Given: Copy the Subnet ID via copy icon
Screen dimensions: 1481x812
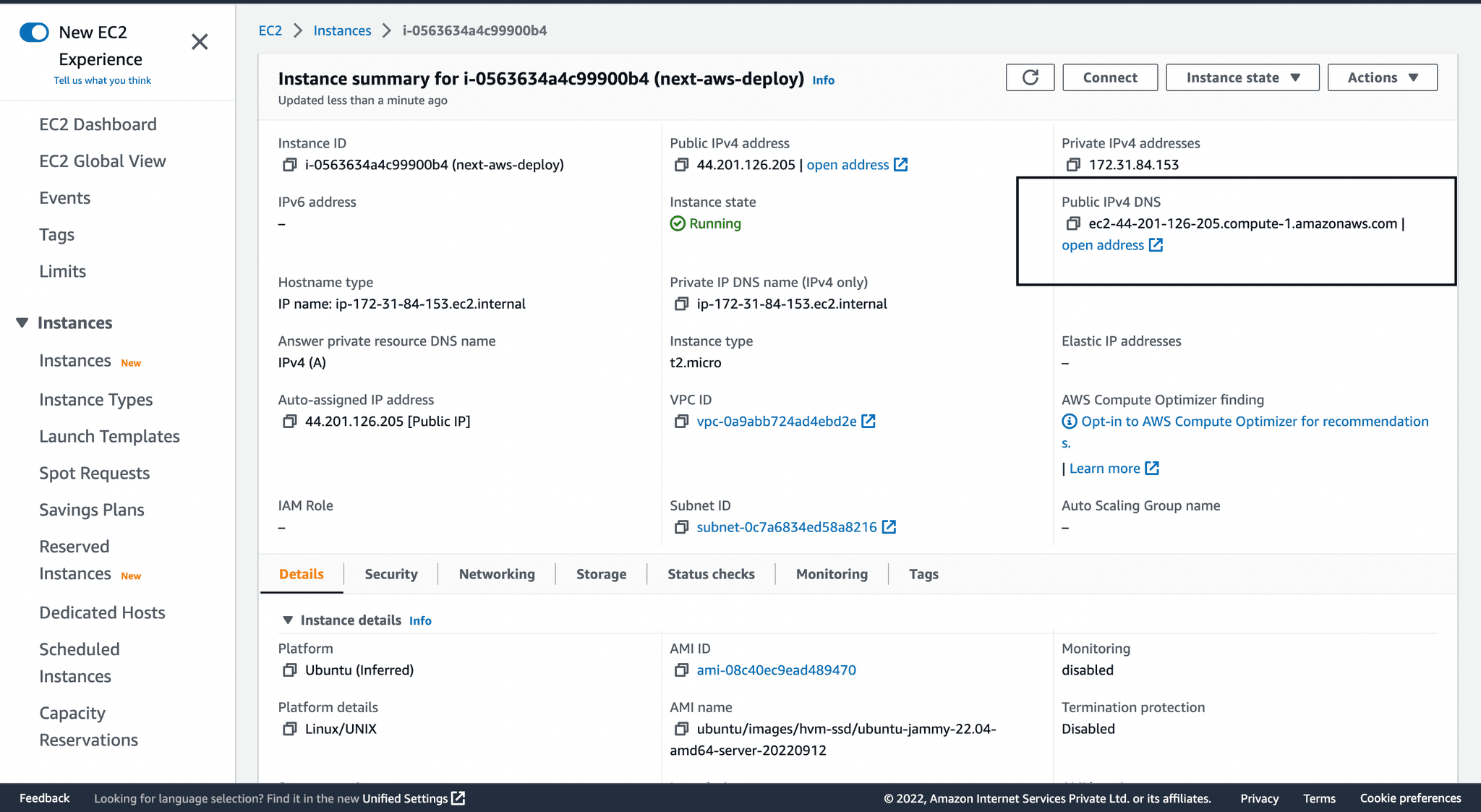Looking at the screenshot, I should (x=680, y=526).
